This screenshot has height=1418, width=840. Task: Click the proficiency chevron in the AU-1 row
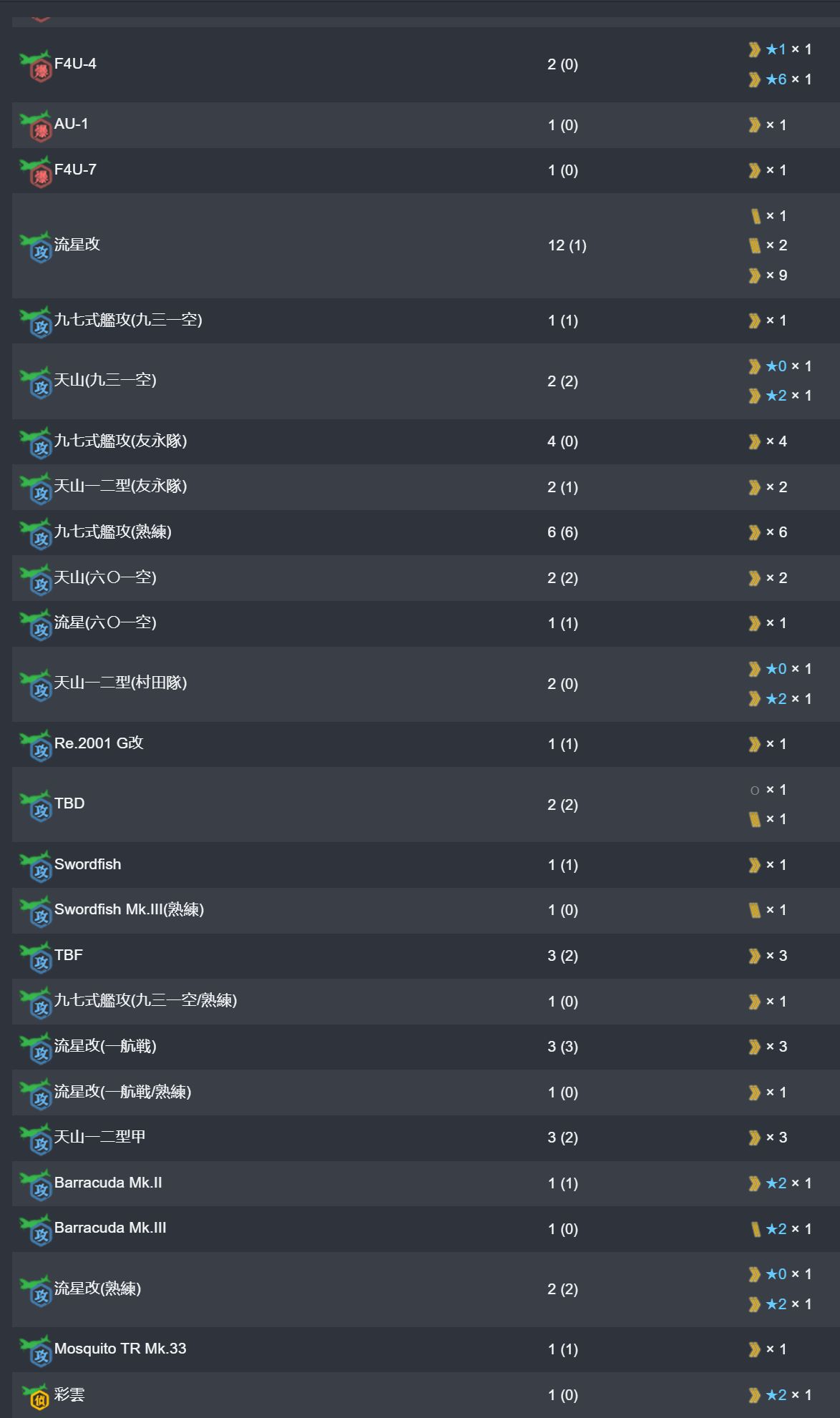pos(754,125)
